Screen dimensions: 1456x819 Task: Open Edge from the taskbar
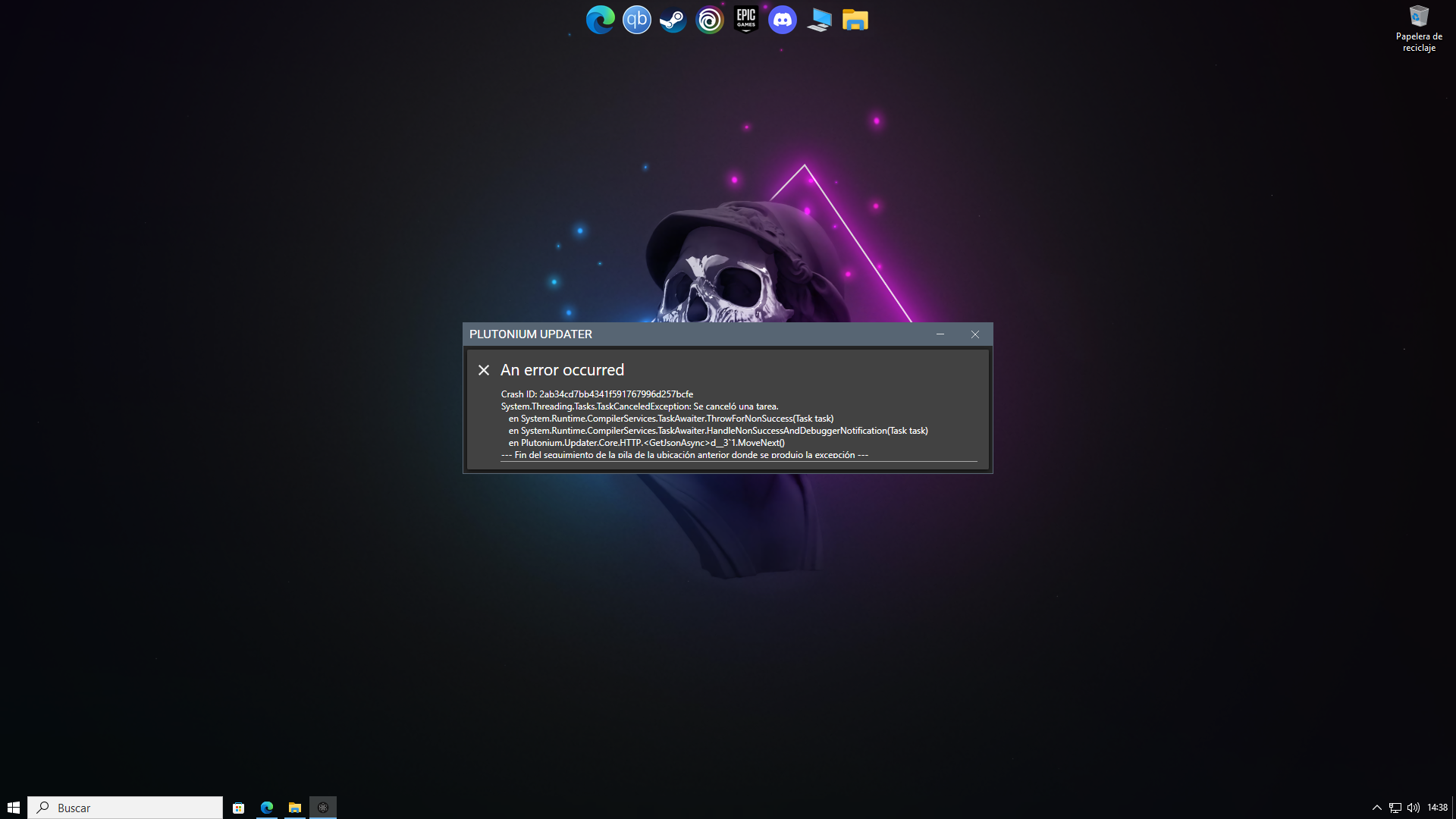click(267, 808)
